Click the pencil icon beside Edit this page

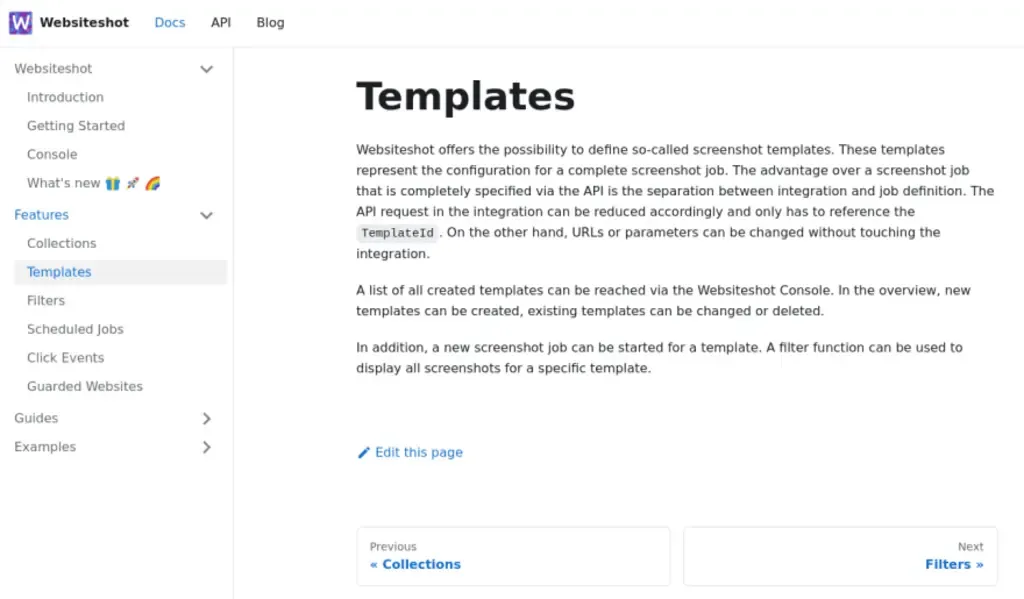(364, 453)
